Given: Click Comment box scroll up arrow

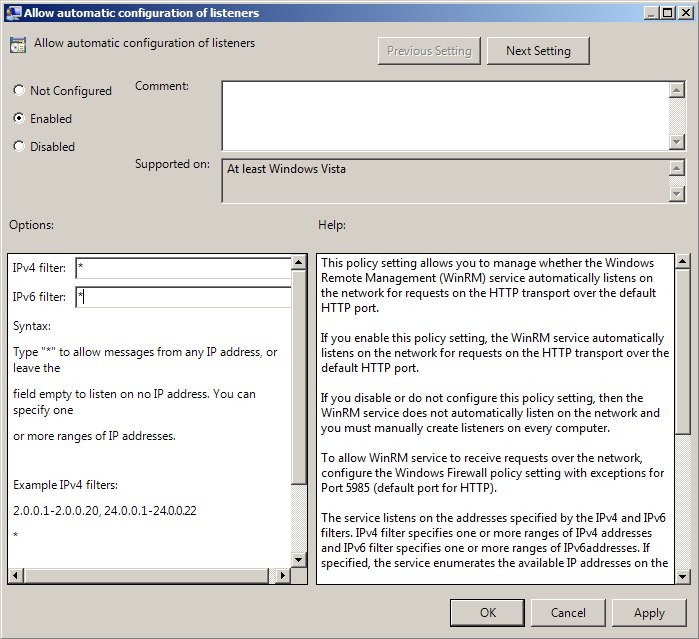Looking at the screenshot, I should [x=677, y=90].
